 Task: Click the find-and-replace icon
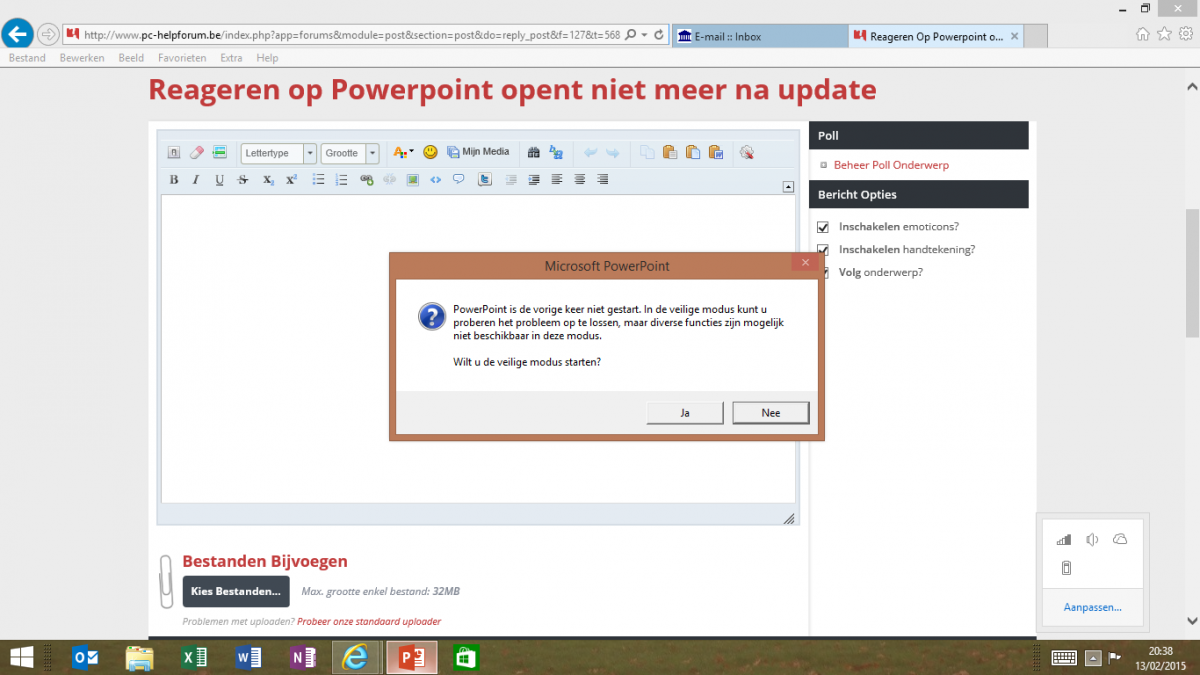click(556, 153)
